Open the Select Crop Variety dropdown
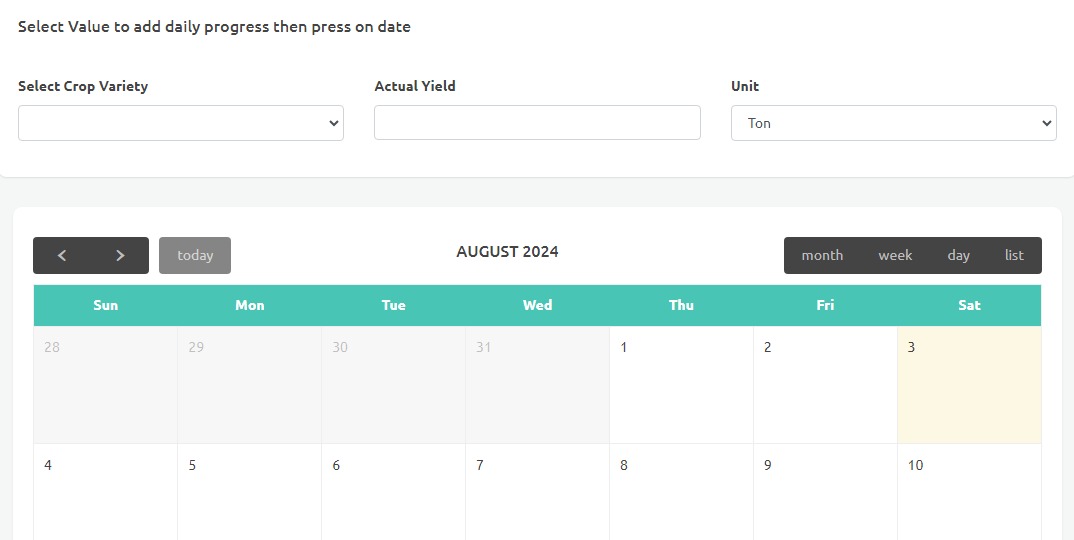 click(x=181, y=123)
